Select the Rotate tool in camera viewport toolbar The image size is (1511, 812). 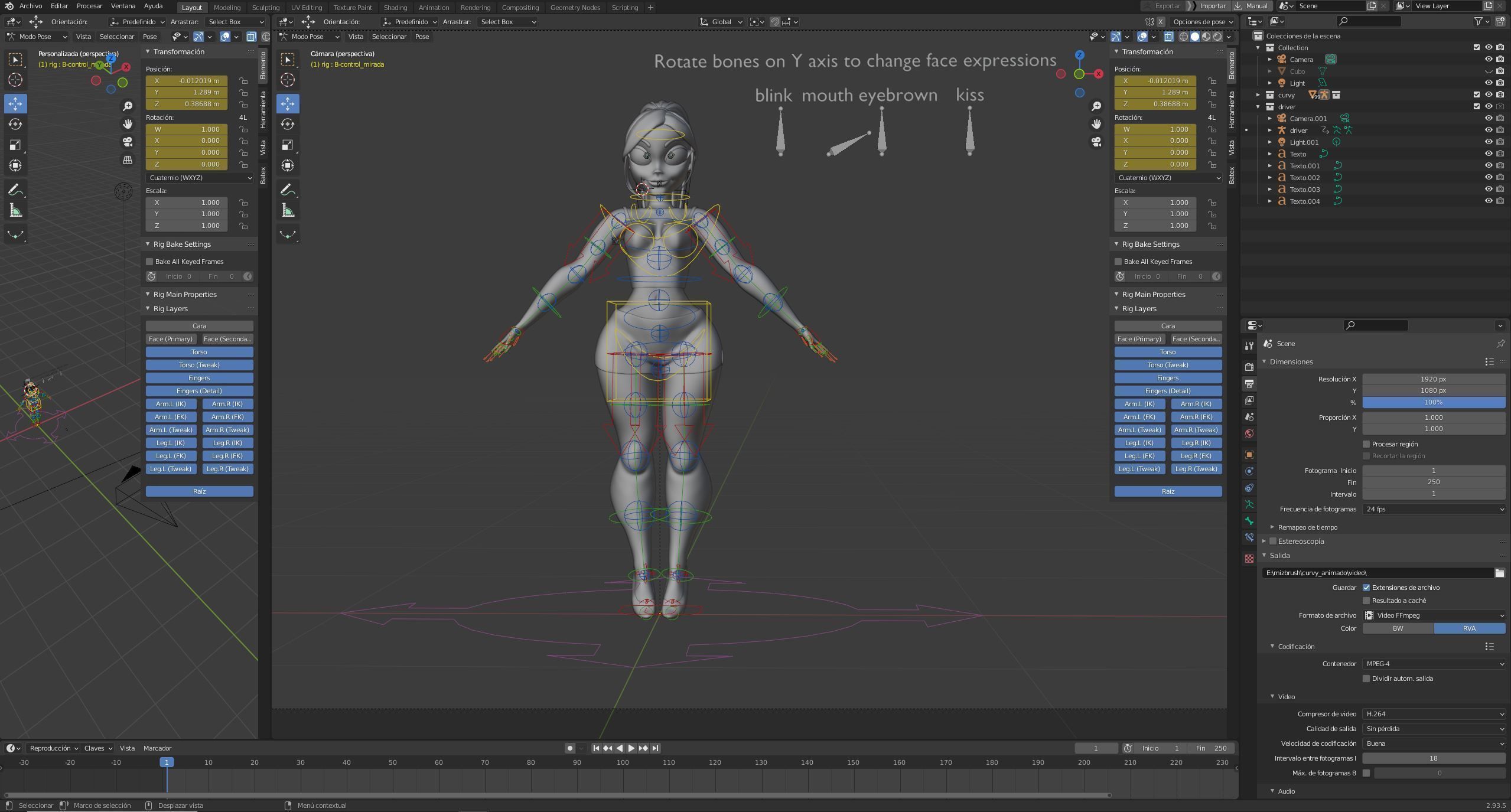coord(288,124)
